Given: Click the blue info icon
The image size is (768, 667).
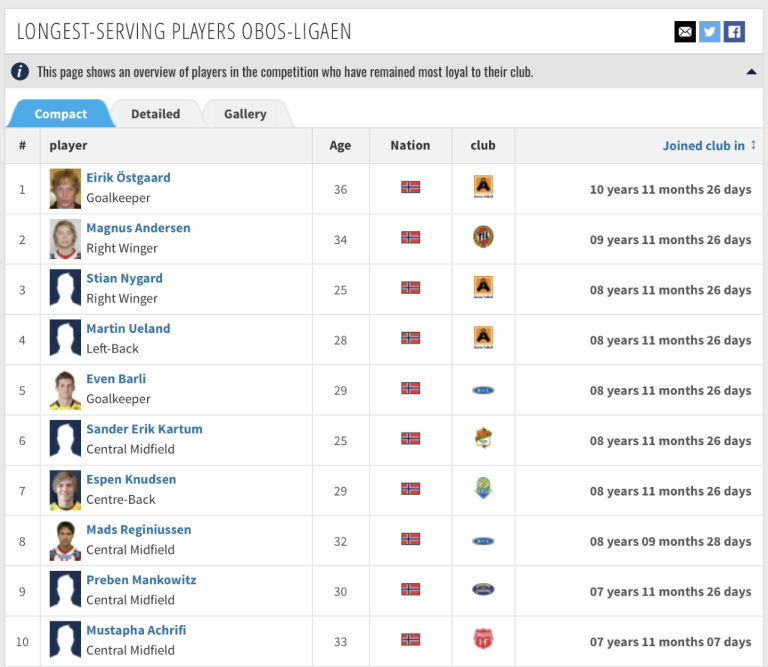Looking at the screenshot, I should (20, 72).
